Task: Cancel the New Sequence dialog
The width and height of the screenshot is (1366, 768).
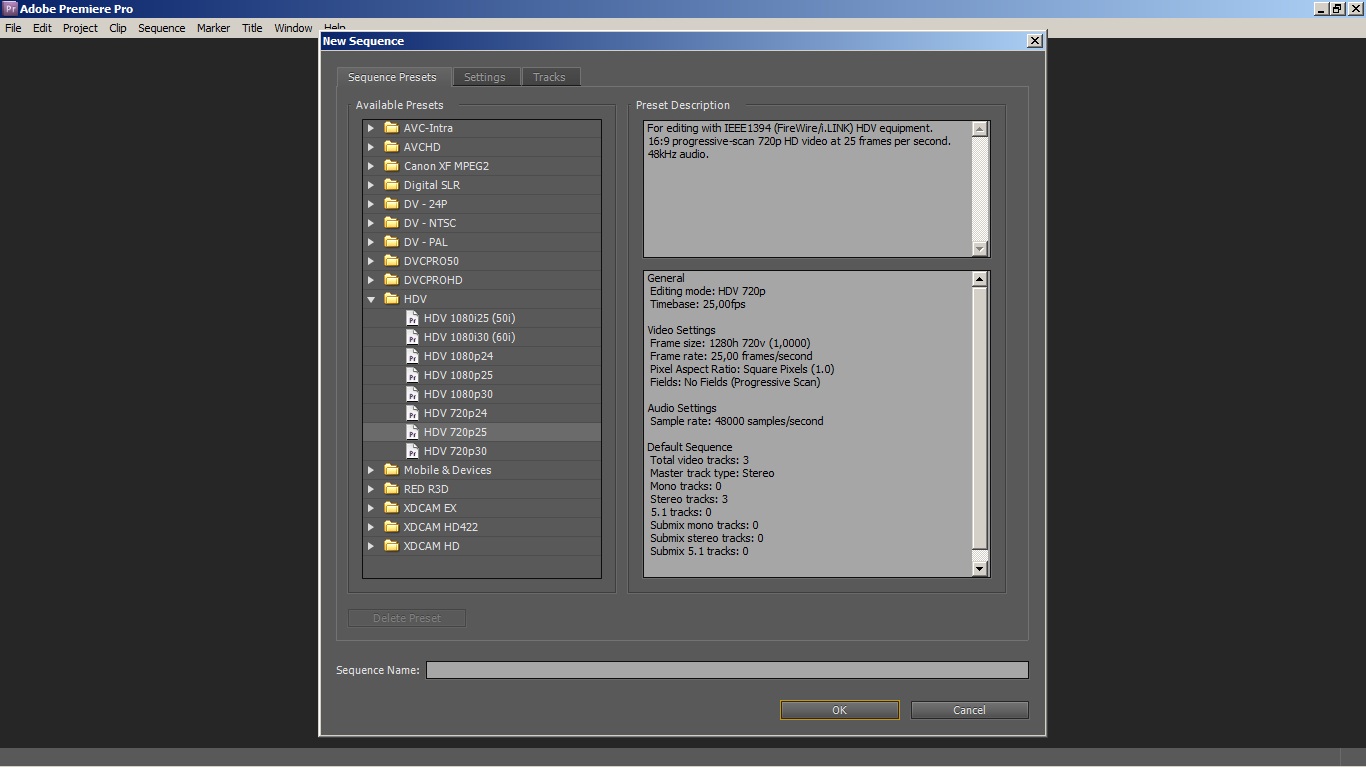Action: point(969,710)
